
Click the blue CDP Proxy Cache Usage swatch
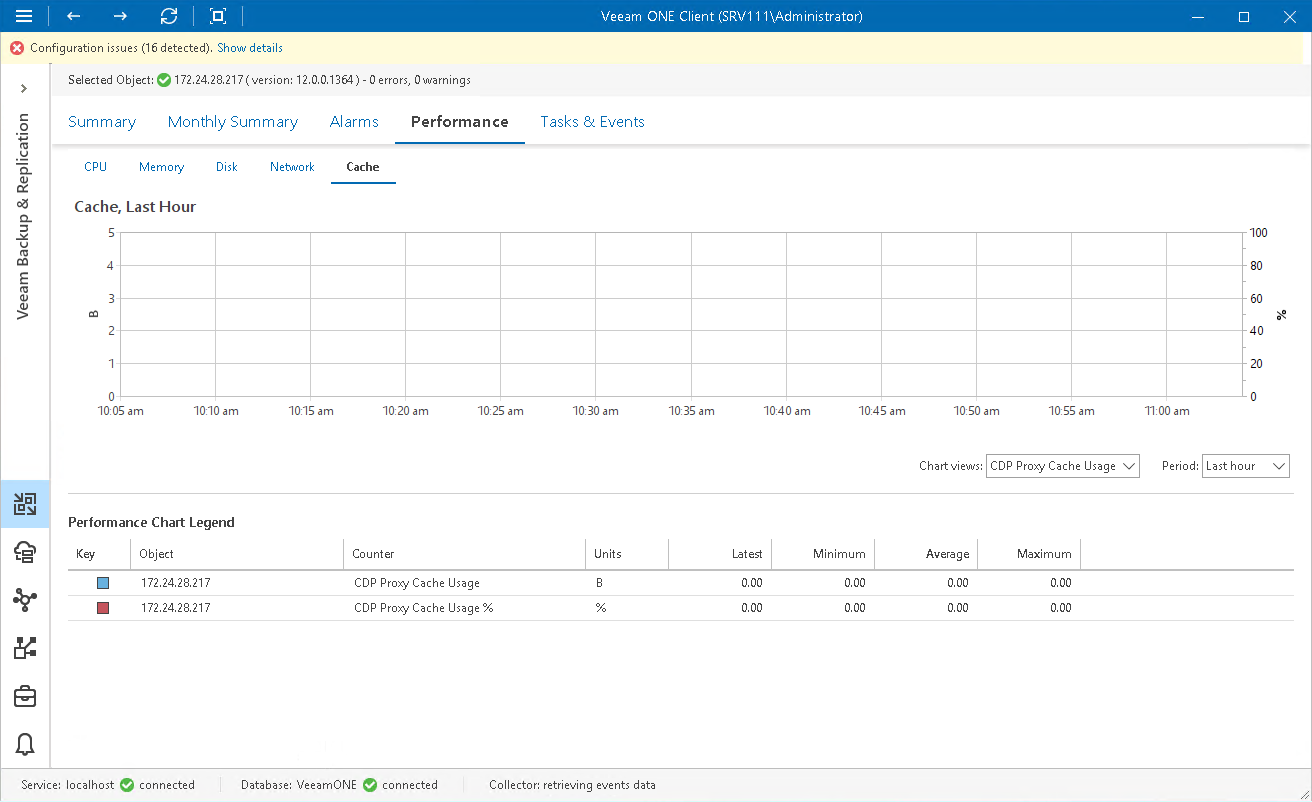(x=103, y=583)
